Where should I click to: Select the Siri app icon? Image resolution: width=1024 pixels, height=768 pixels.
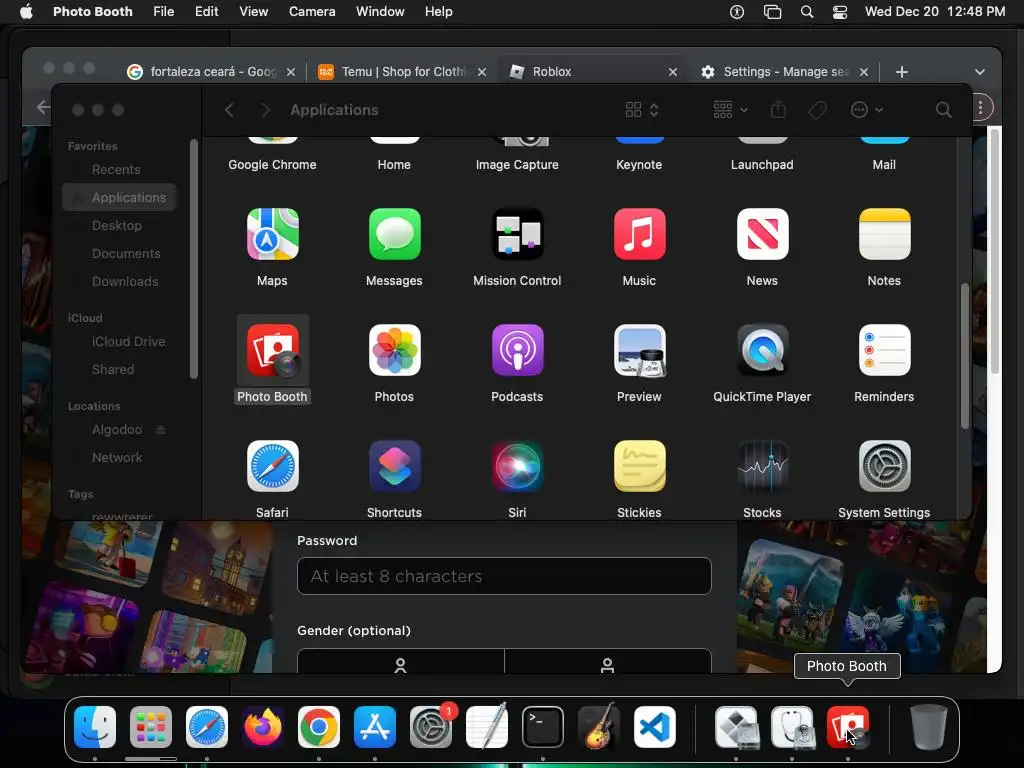click(517, 466)
